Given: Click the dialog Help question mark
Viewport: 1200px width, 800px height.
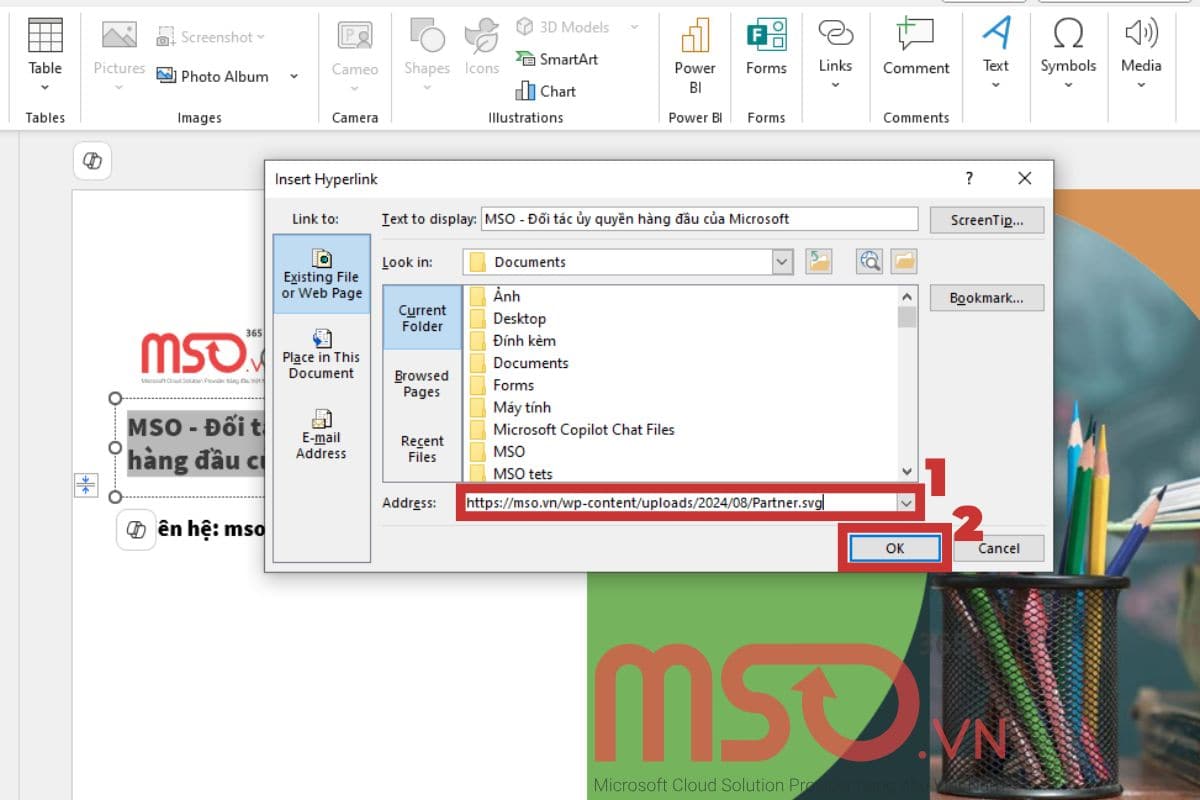Looking at the screenshot, I should pos(968,178).
